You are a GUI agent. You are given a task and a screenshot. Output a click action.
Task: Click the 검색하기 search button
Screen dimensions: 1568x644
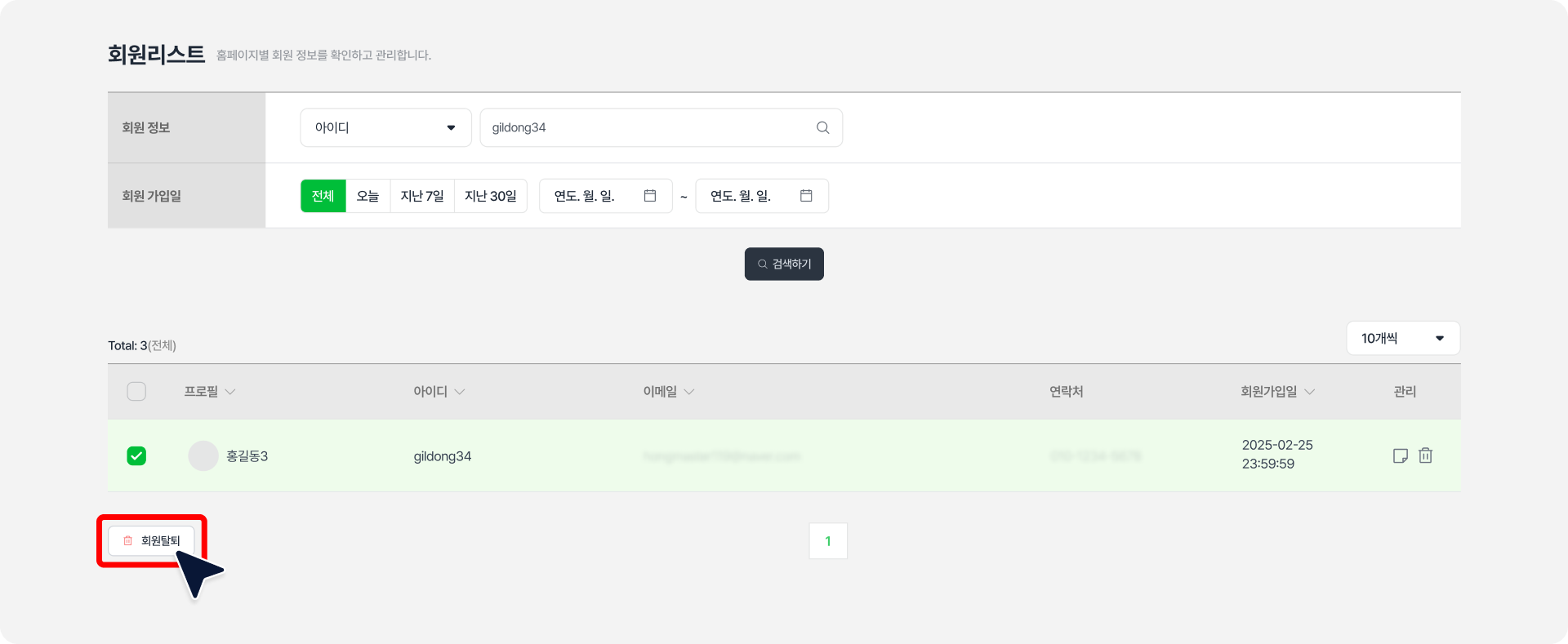pyautogui.click(x=784, y=264)
